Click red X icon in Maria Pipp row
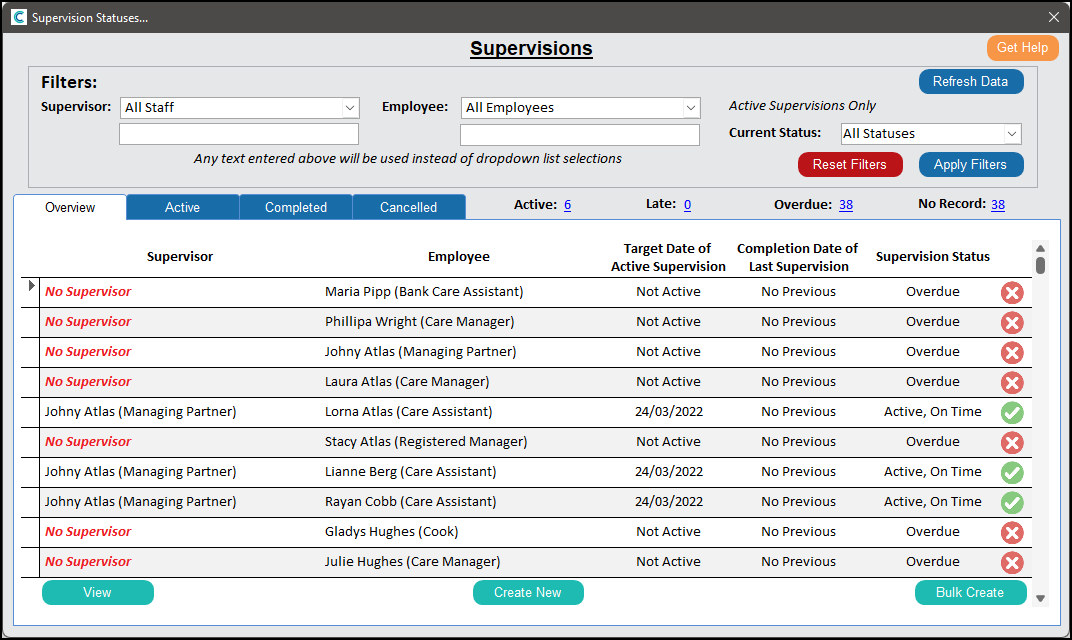 pyautogui.click(x=1012, y=292)
